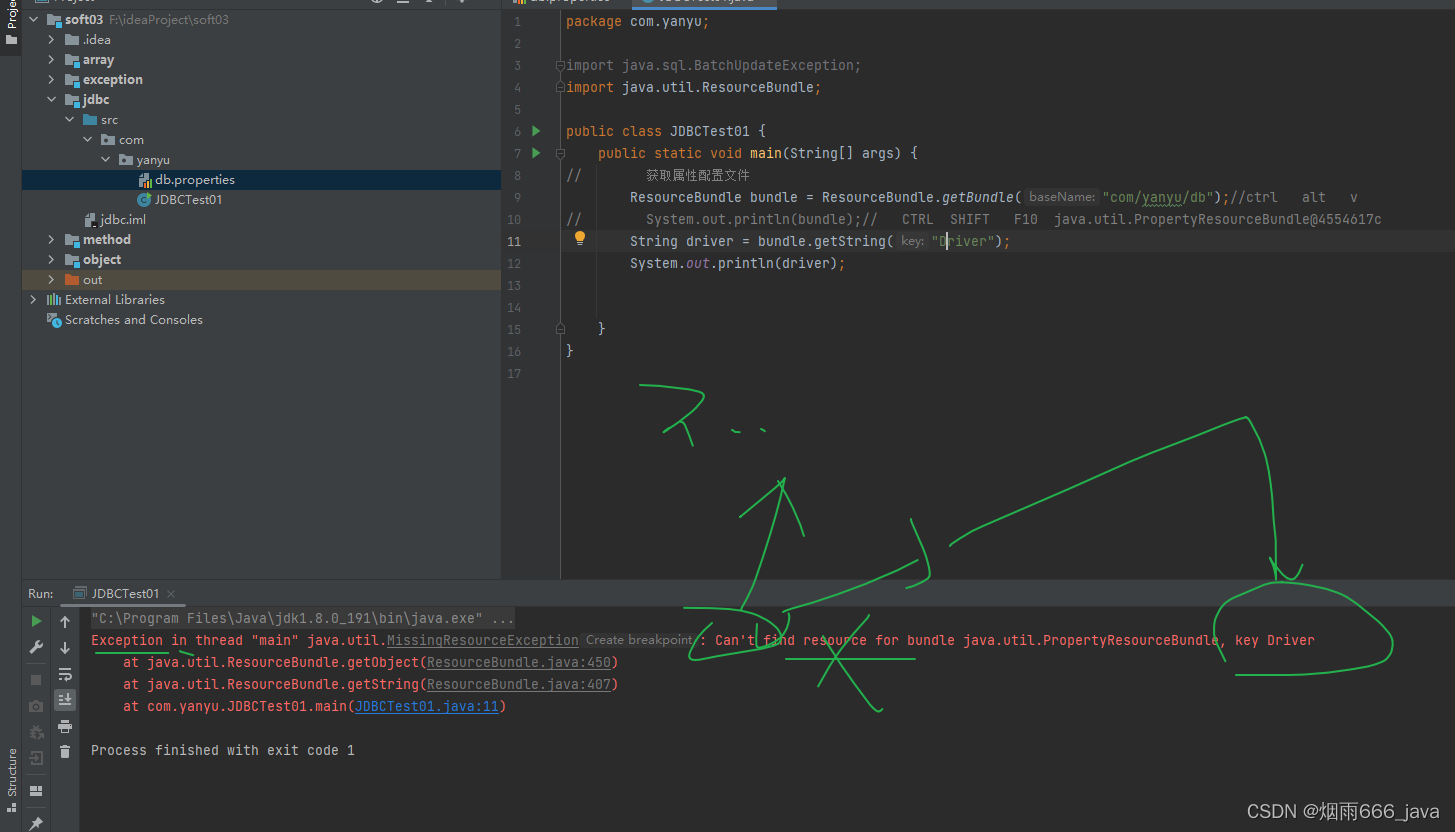Click Create breakpoint inlay in console
Viewport: 1455px width, 832px height.
(x=638, y=640)
